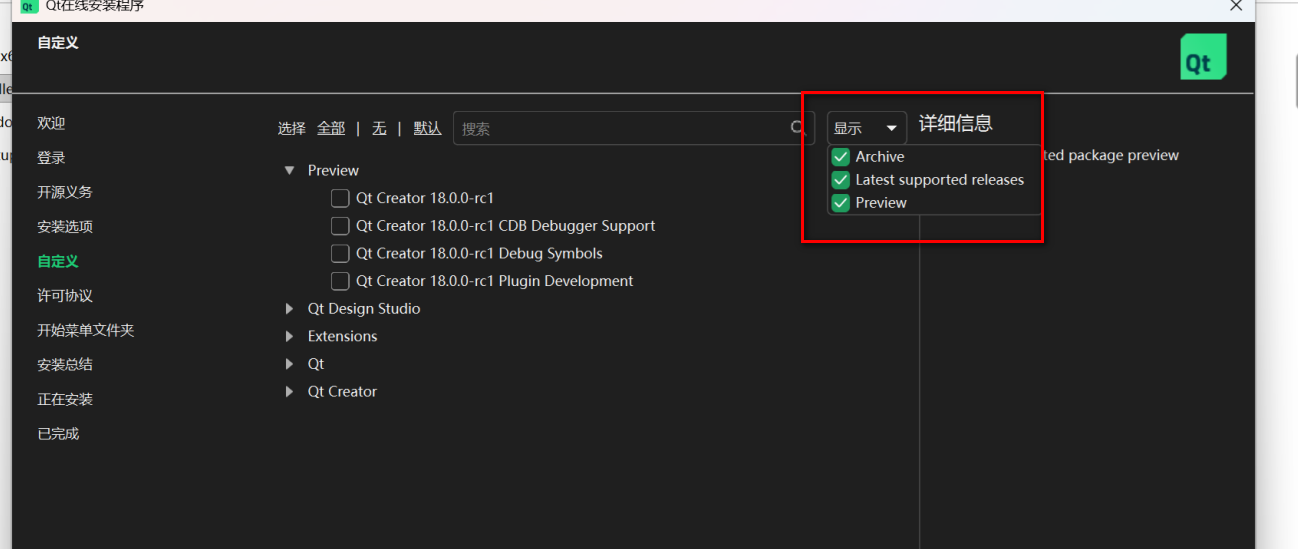Image resolution: width=1298 pixels, height=549 pixels.
Task: Go to the 已完成 step in sidebar
Action: (58, 434)
